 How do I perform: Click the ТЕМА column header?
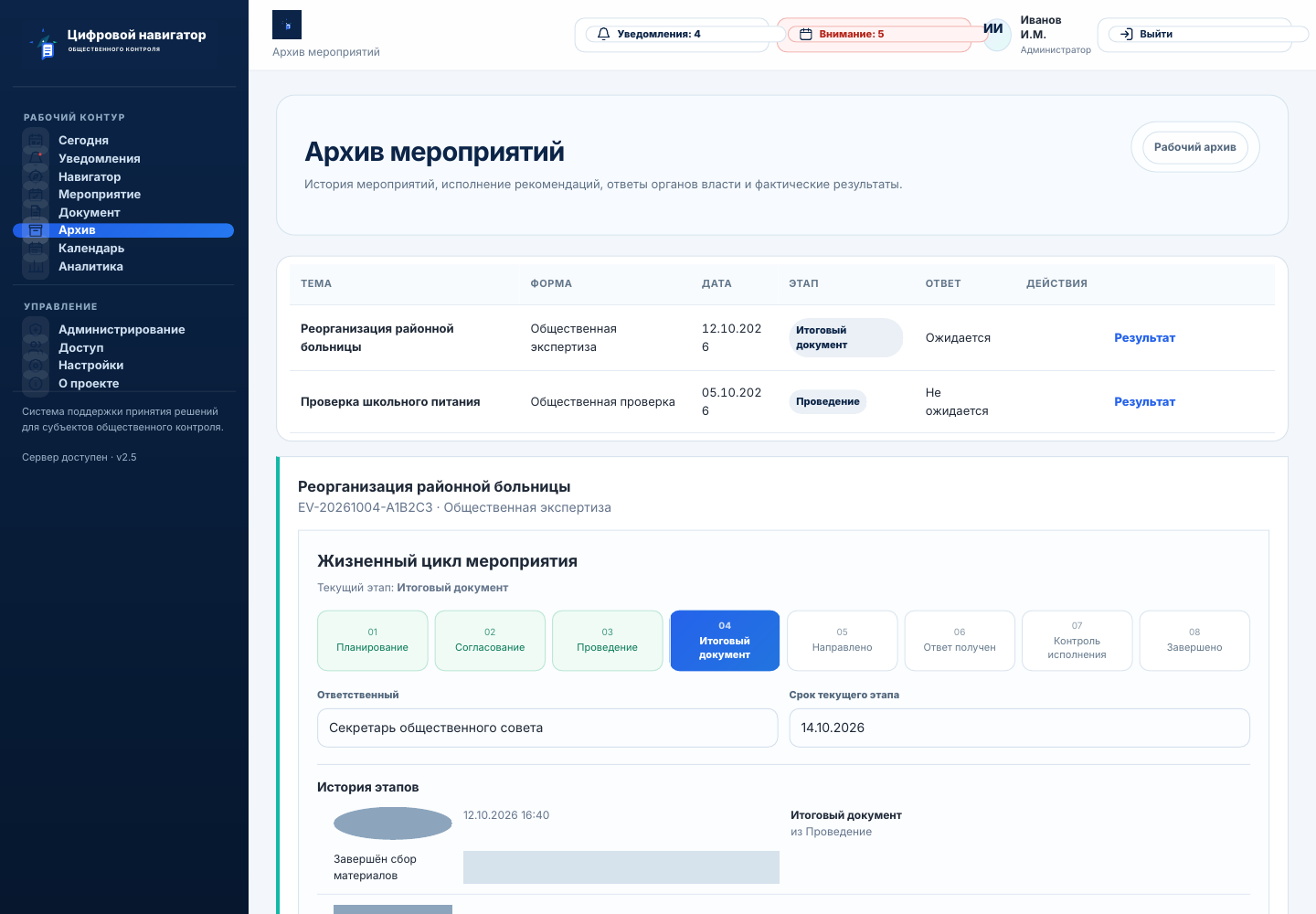(316, 283)
